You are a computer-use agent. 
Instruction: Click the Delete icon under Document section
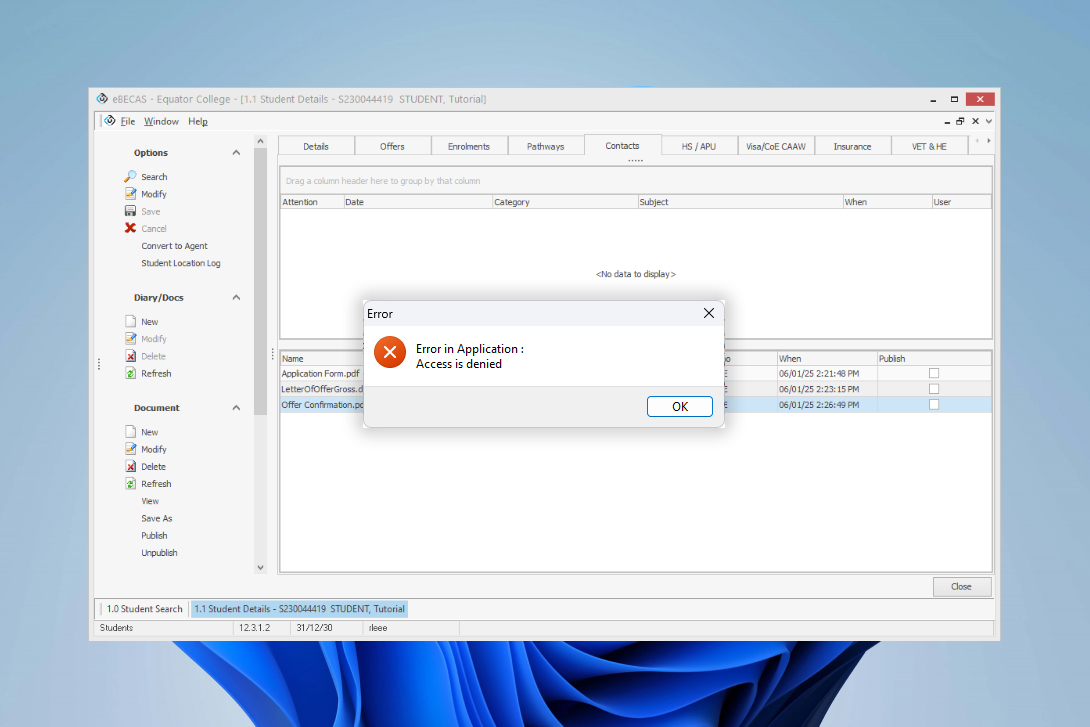(x=130, y=467)
